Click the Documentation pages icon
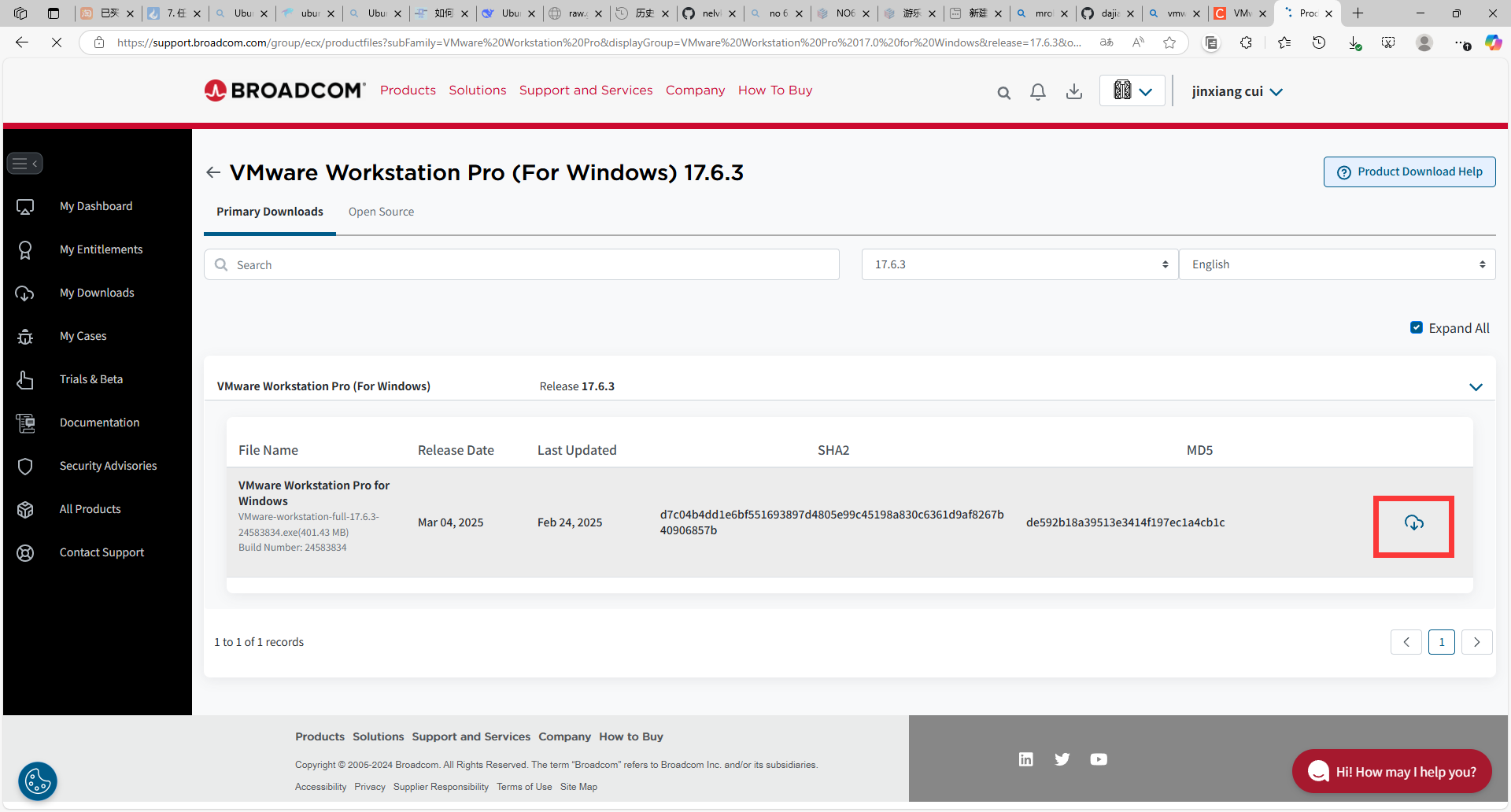Viewport: 1511px width, 812px height. coord(25,423)
